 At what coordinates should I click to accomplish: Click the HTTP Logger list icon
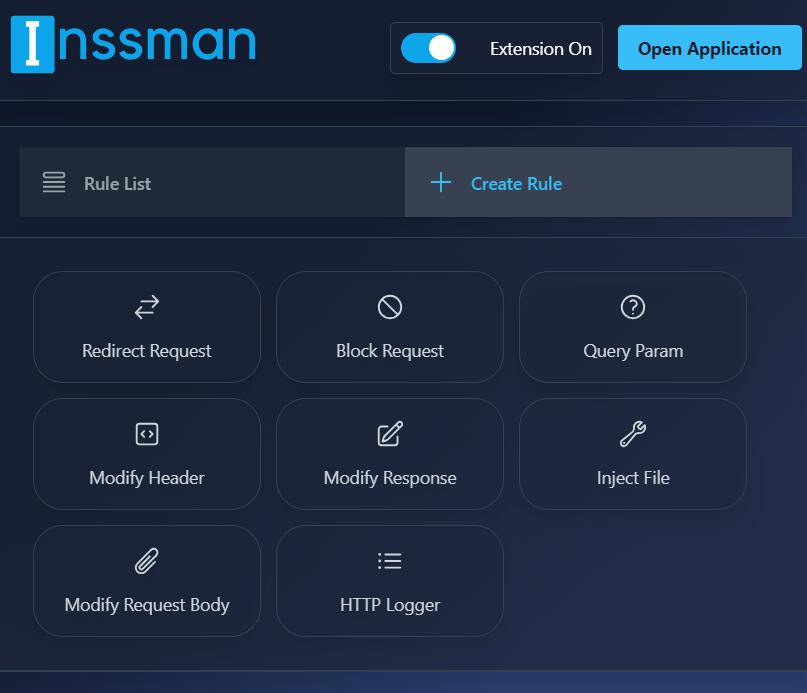click(x=390, y=561)
